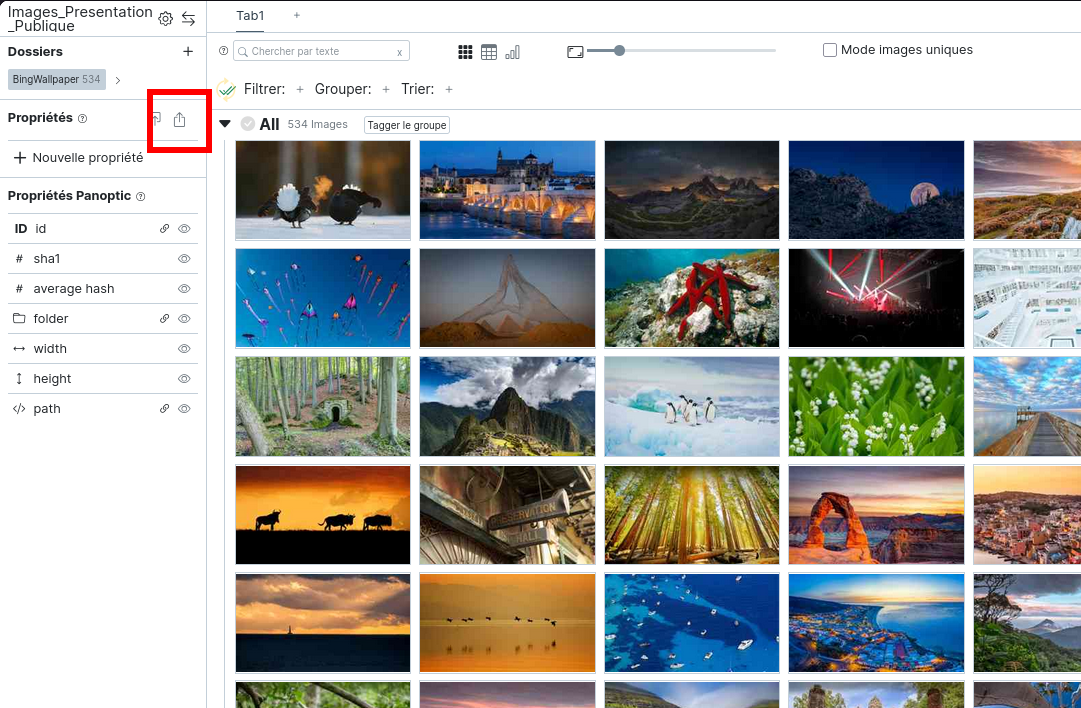The height and width of the screenshot is (708, 1081).
Task: Clear search text with the x icon
Action: coord(399,52)
